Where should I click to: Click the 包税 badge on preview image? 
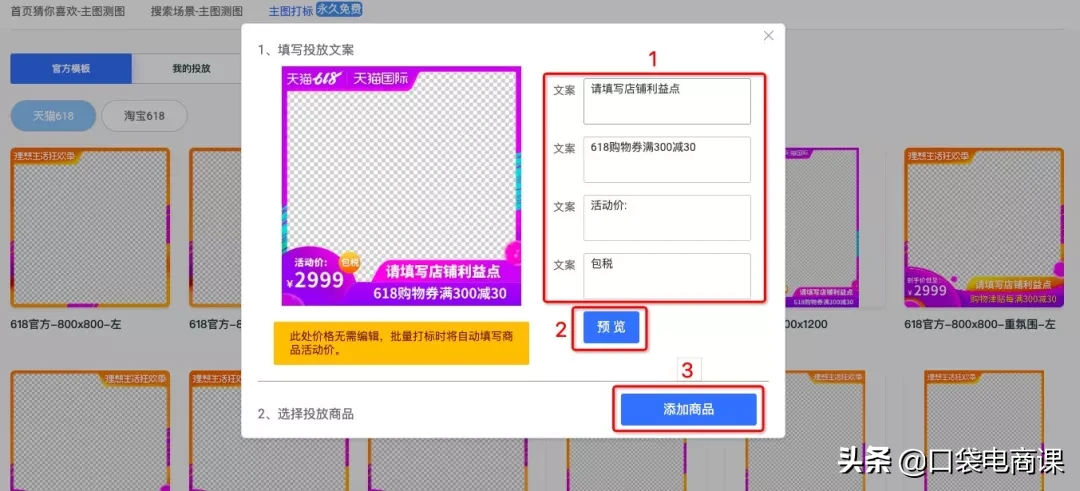(x=350, y=262)
